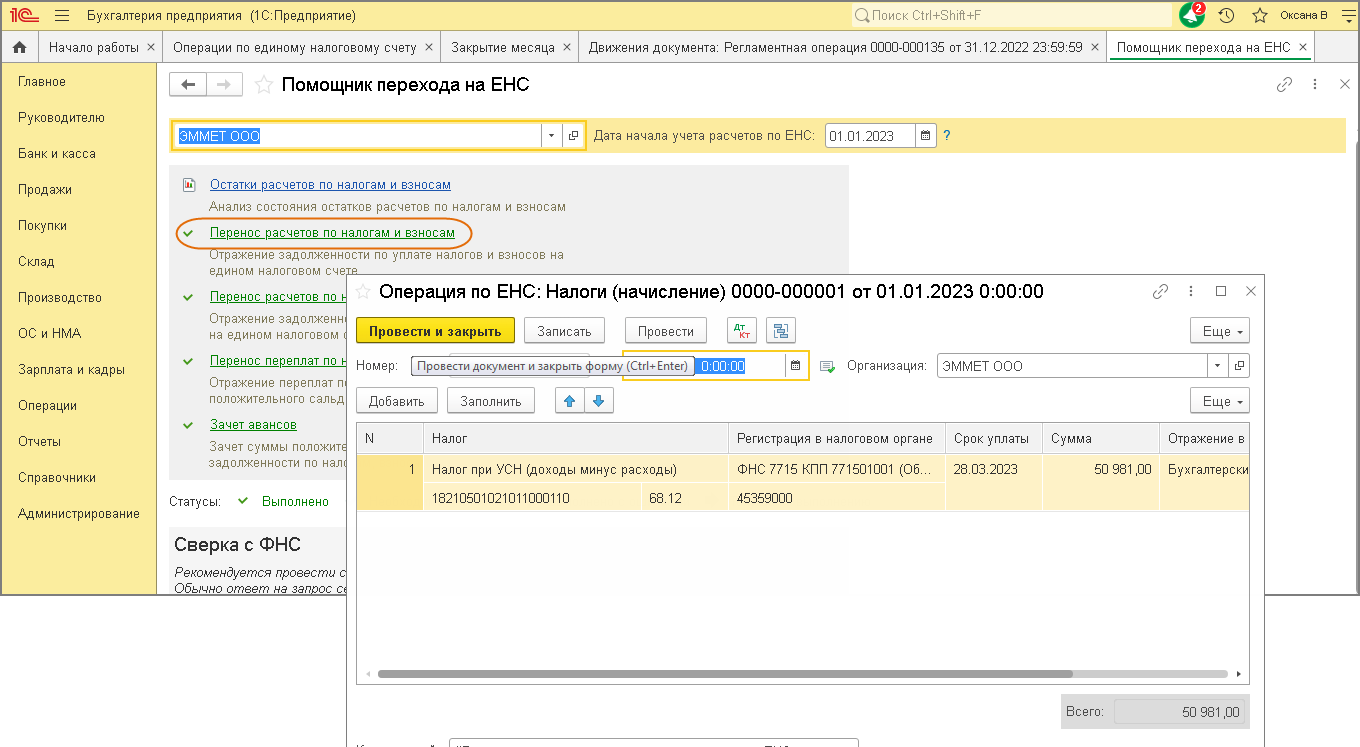
Task: Open calendar for Дата начала учета
Action: [x=926, y=135]
